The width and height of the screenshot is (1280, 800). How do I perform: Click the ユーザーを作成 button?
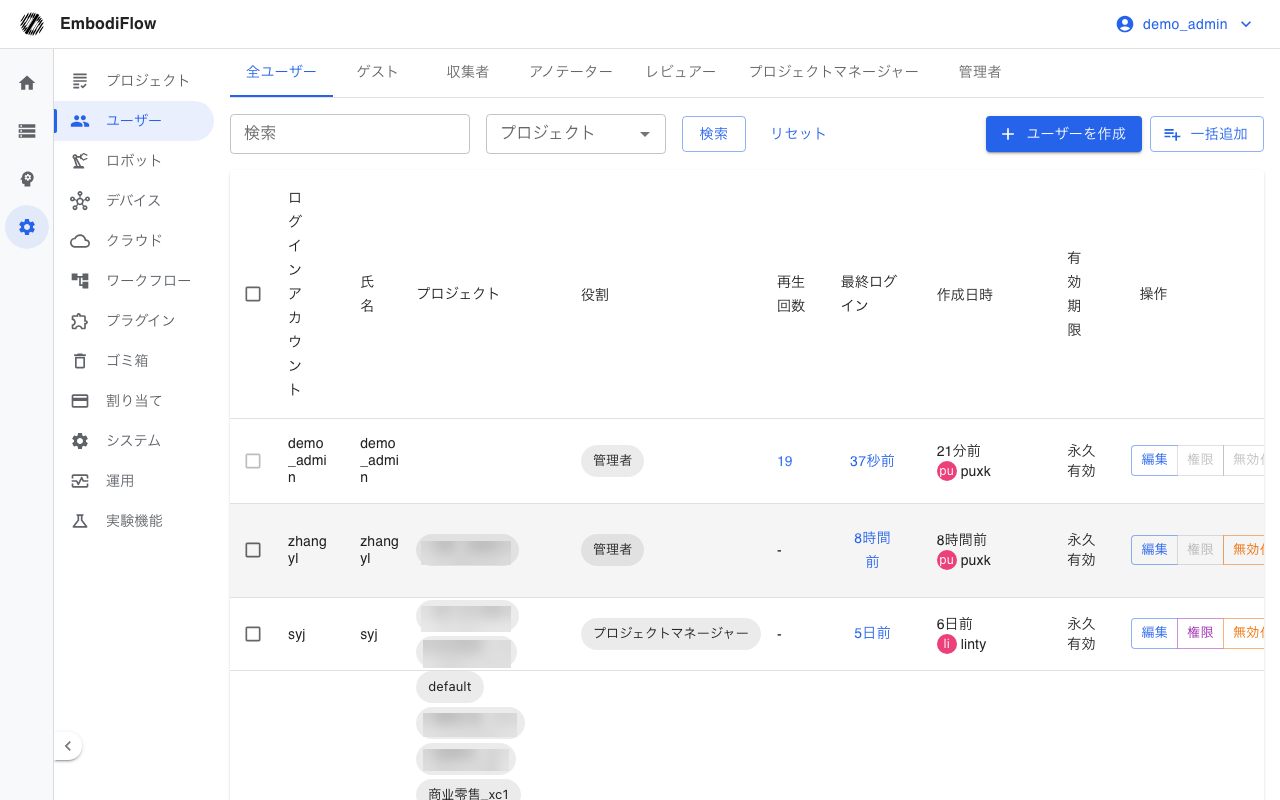(x=1064, y=134)
